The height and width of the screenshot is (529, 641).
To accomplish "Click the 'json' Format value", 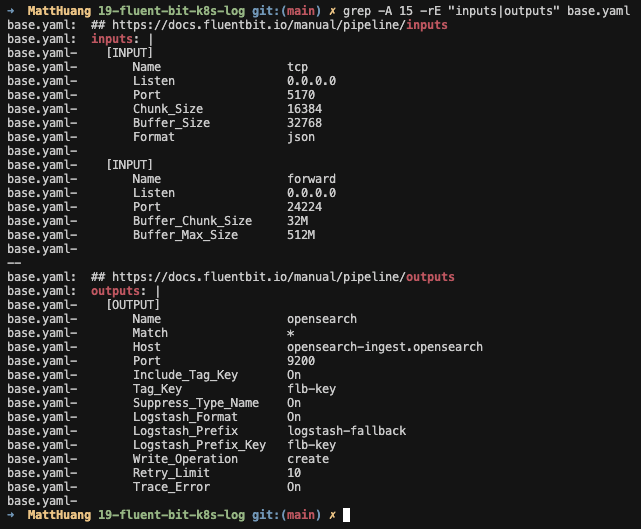I will pyautogui.click(x=301, y=137).
